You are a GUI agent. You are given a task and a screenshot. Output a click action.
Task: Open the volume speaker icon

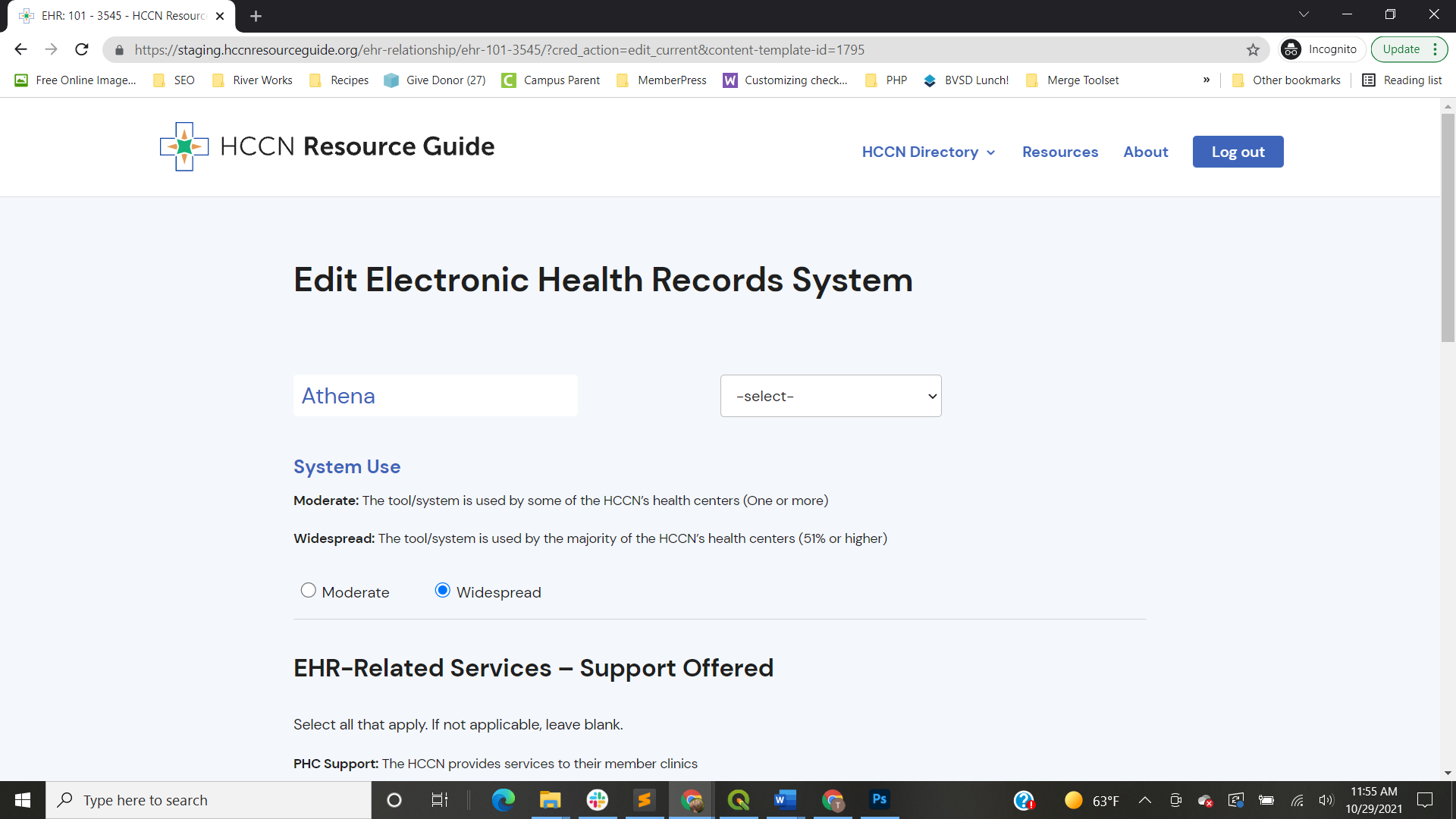coord(1326,800)
